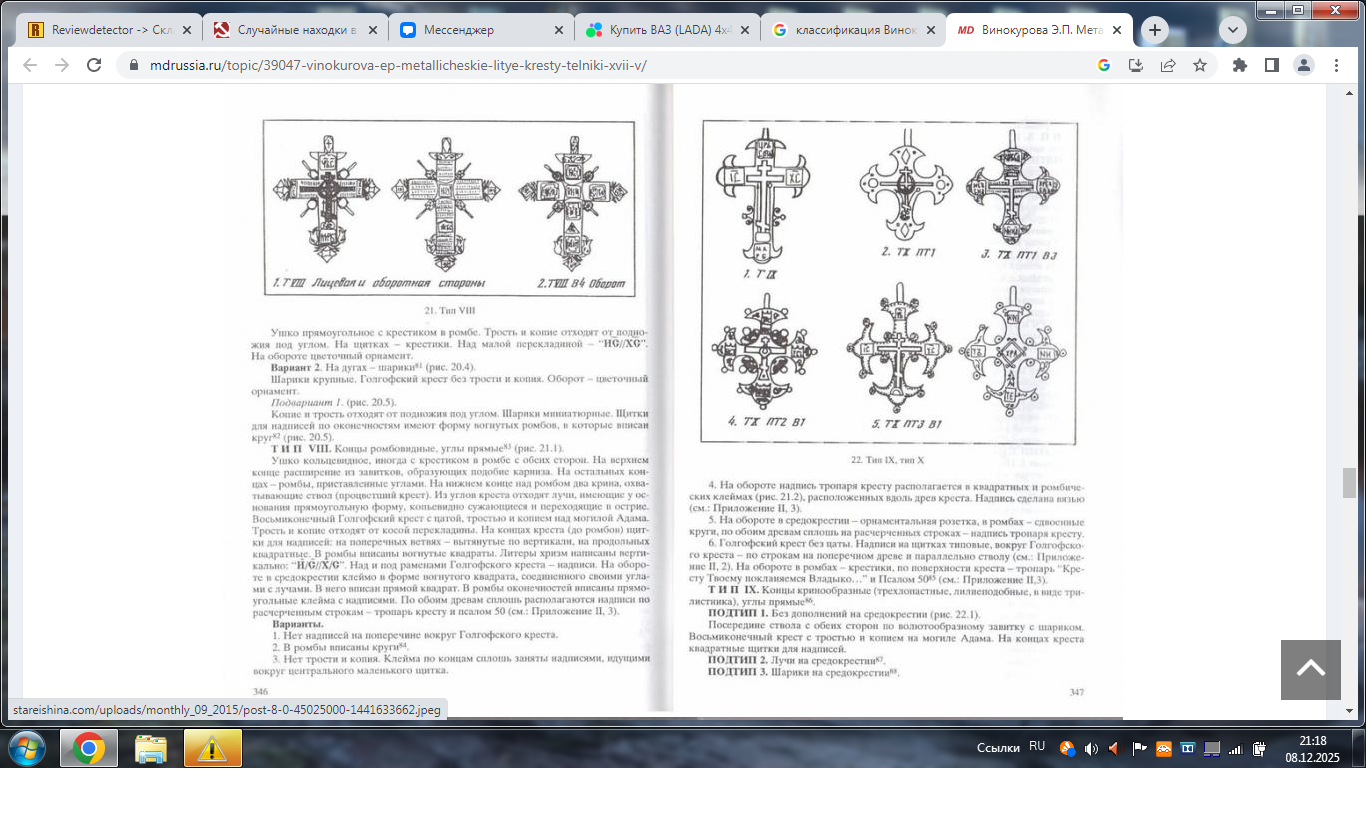Click the Google icon in address bar
The height and width of the screenshot is (821, 1366).
coord(1104,65)
